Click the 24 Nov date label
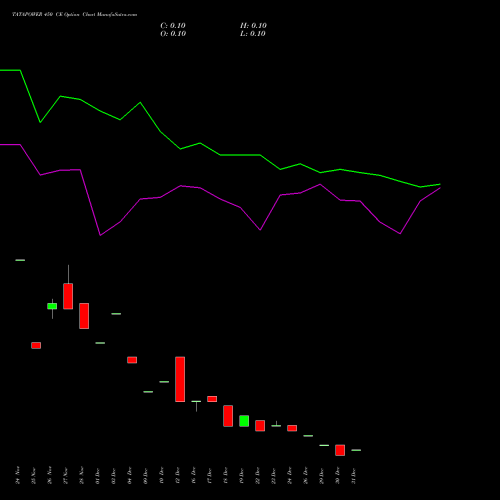The image size is (500, 500). pos(18,475)
